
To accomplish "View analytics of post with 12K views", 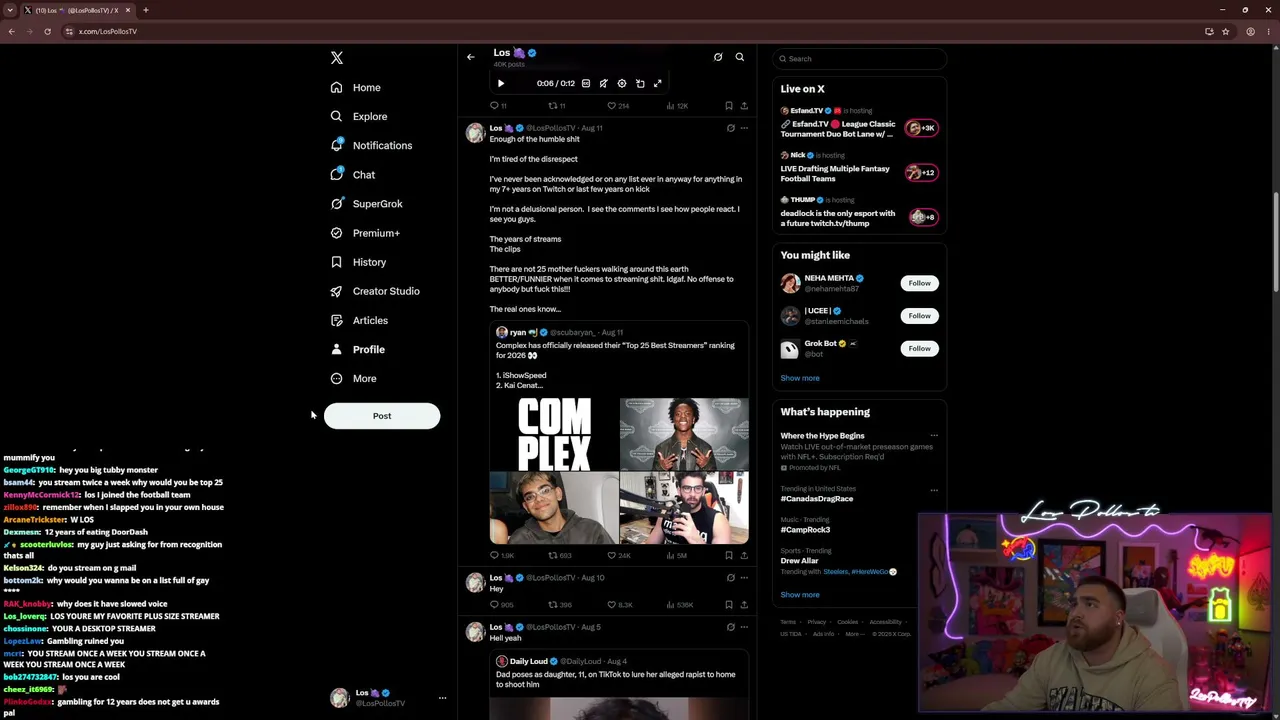I will click(677, 105).
